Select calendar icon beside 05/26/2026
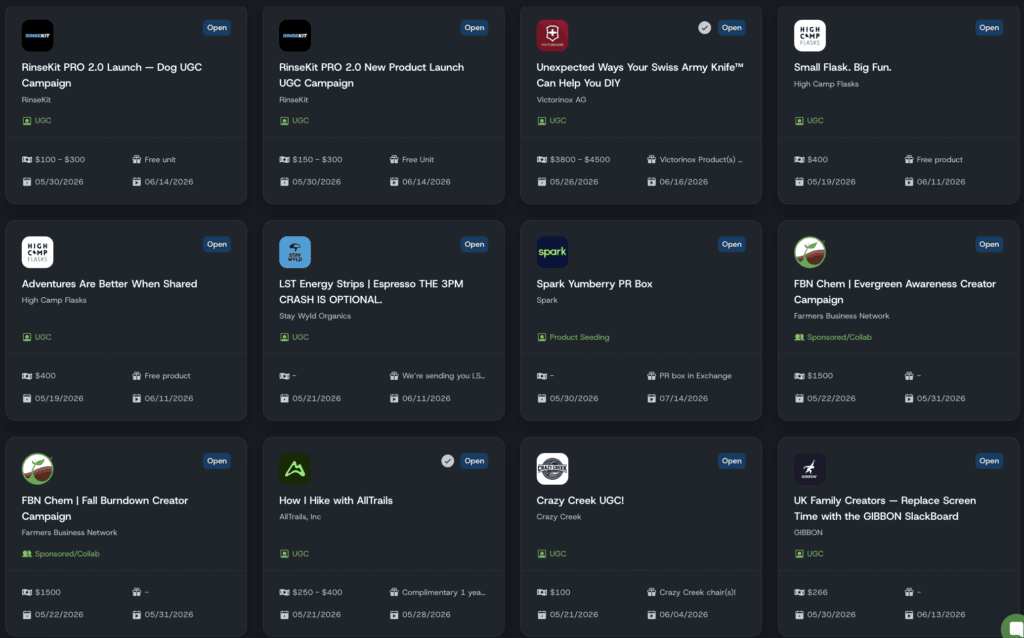The height and width of the screenshot is (638, 1024). [x=541, y=182]
